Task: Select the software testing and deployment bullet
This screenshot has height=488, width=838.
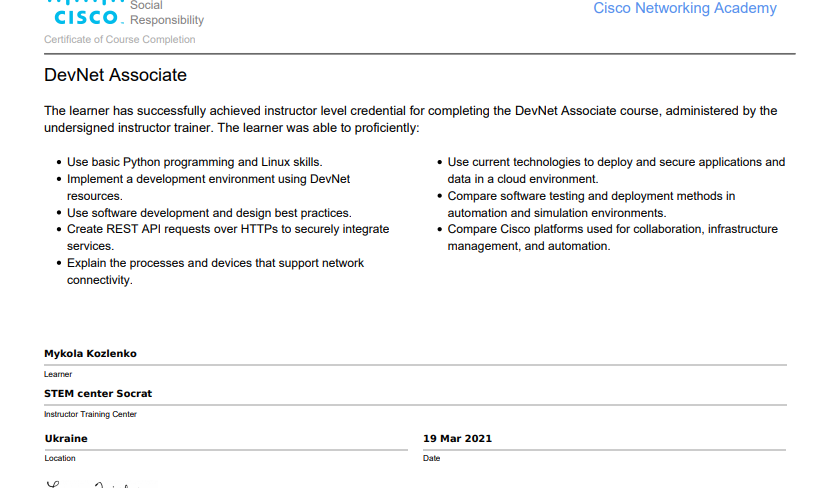Action: (591, 204)
